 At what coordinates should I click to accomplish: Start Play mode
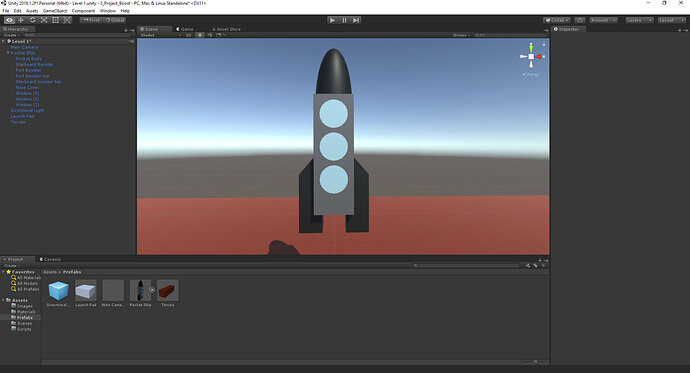tap(333, 20)
